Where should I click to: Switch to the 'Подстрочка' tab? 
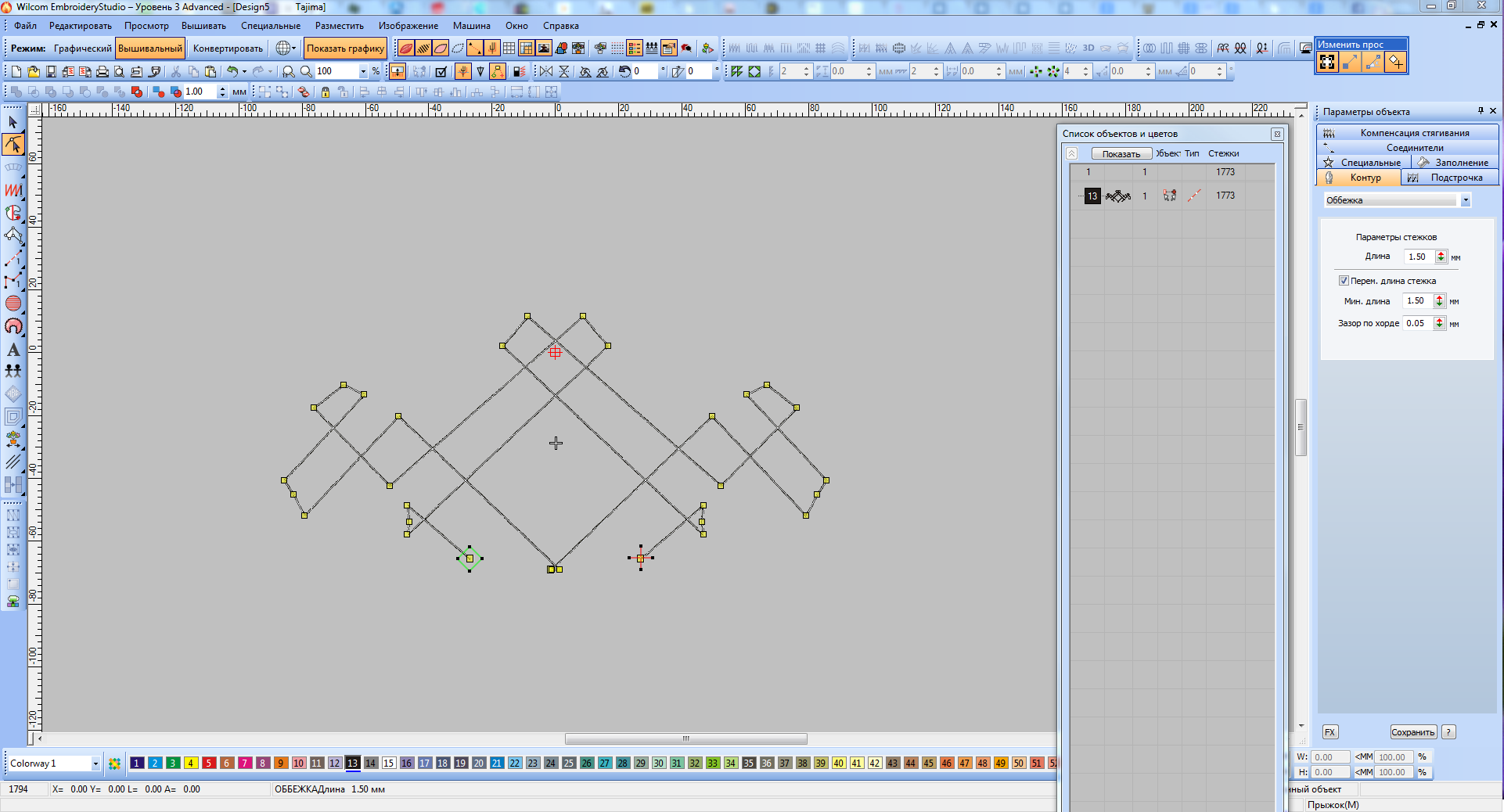(1455, 178)
